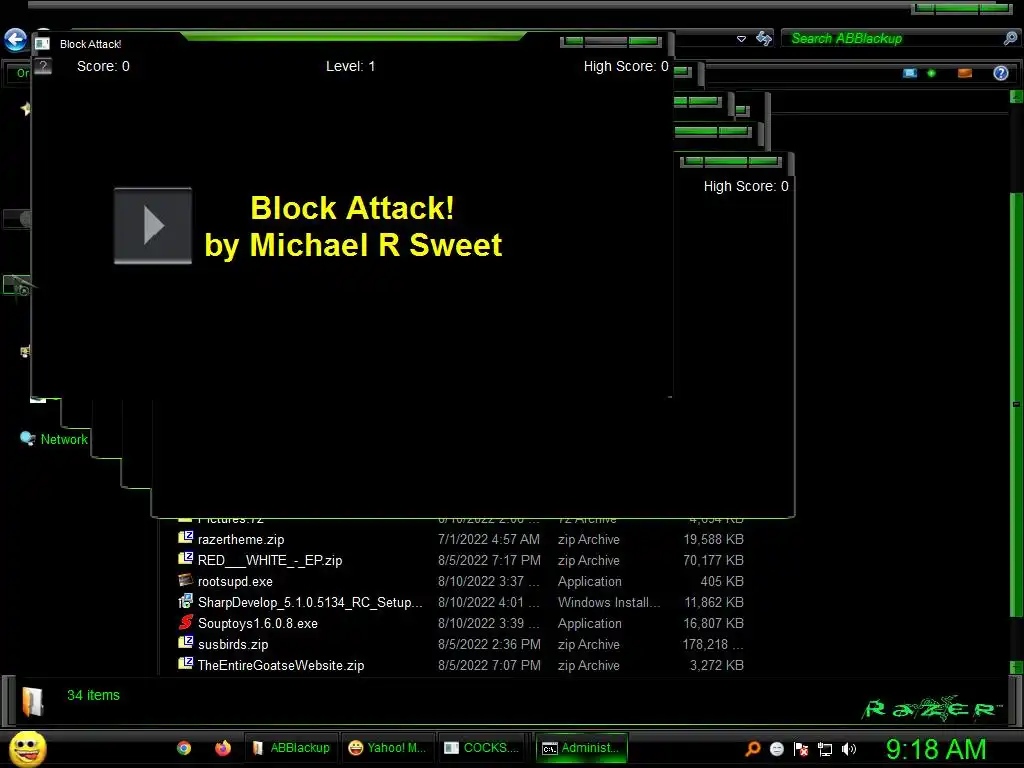This screenshot has width=1024, height=768.
Task: Click the 19,588 KB size cell
Action: [x=713, y=539]
